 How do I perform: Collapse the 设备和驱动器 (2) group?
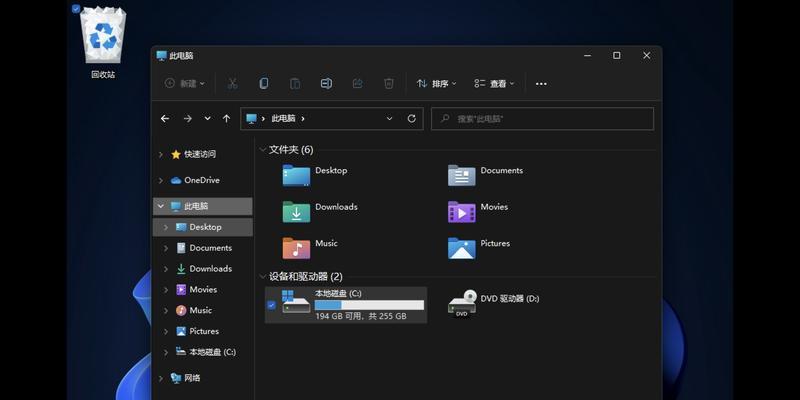[263, 277]
